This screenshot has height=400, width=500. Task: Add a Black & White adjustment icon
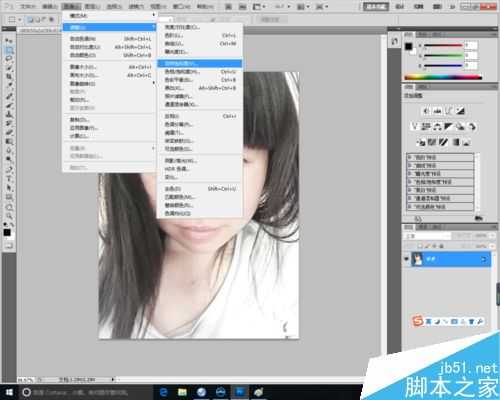pos(449,126)
